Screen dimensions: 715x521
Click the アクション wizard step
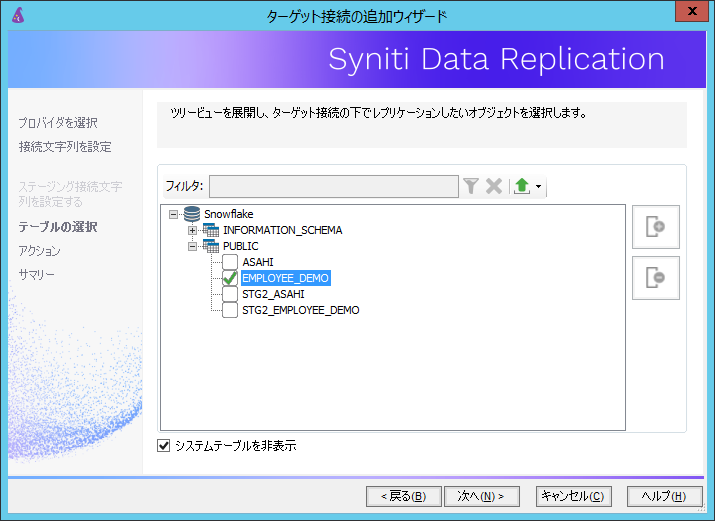[x=39, y=251]
